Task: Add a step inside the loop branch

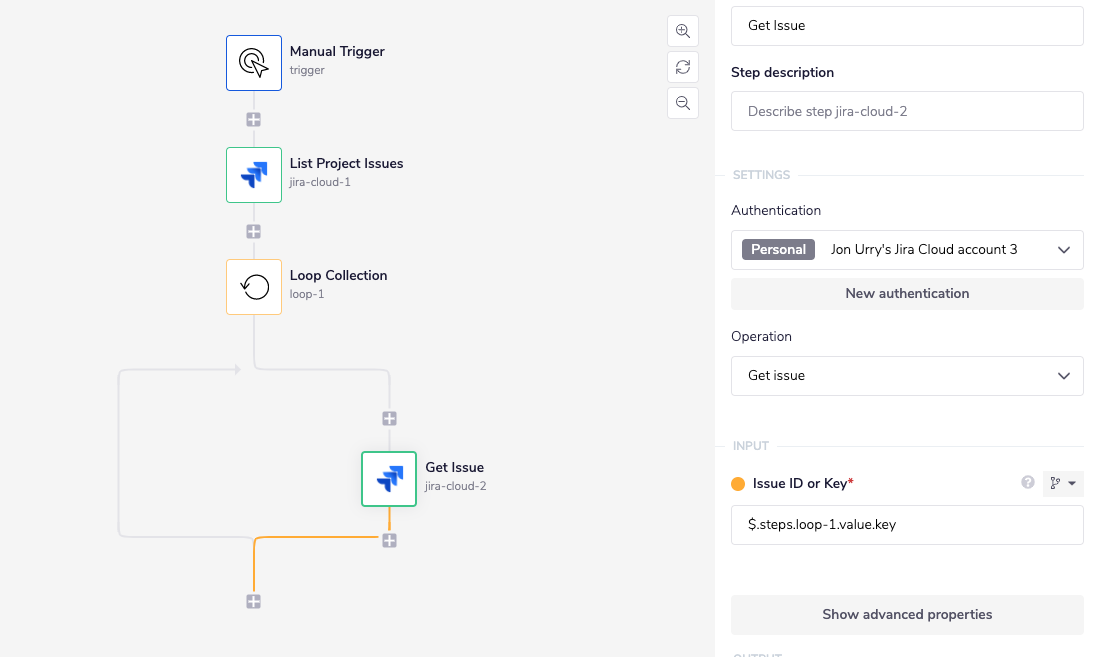Action: 389,419
